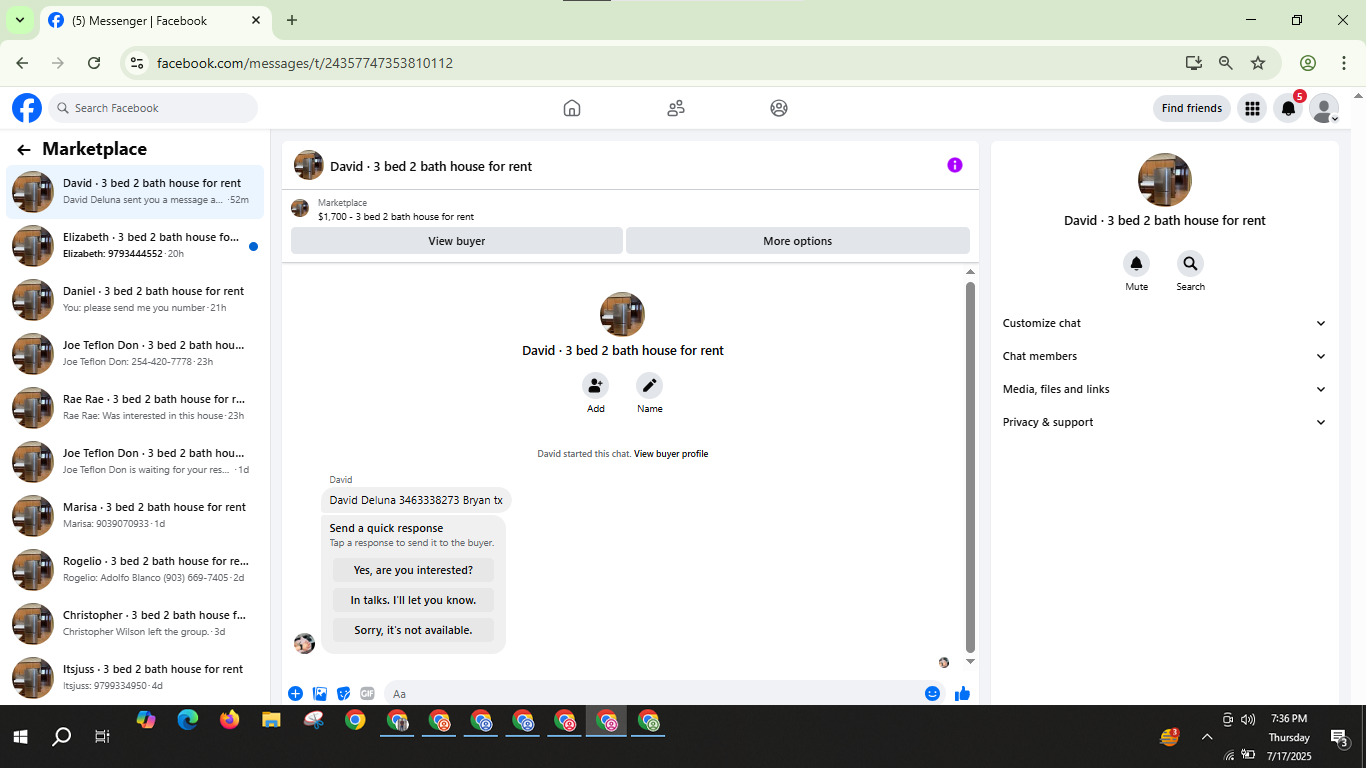The width and height of the screenshot is (1366, 768).
Task: Click the back arrow beside Marketplace
Action: click(x=24, y=150)
